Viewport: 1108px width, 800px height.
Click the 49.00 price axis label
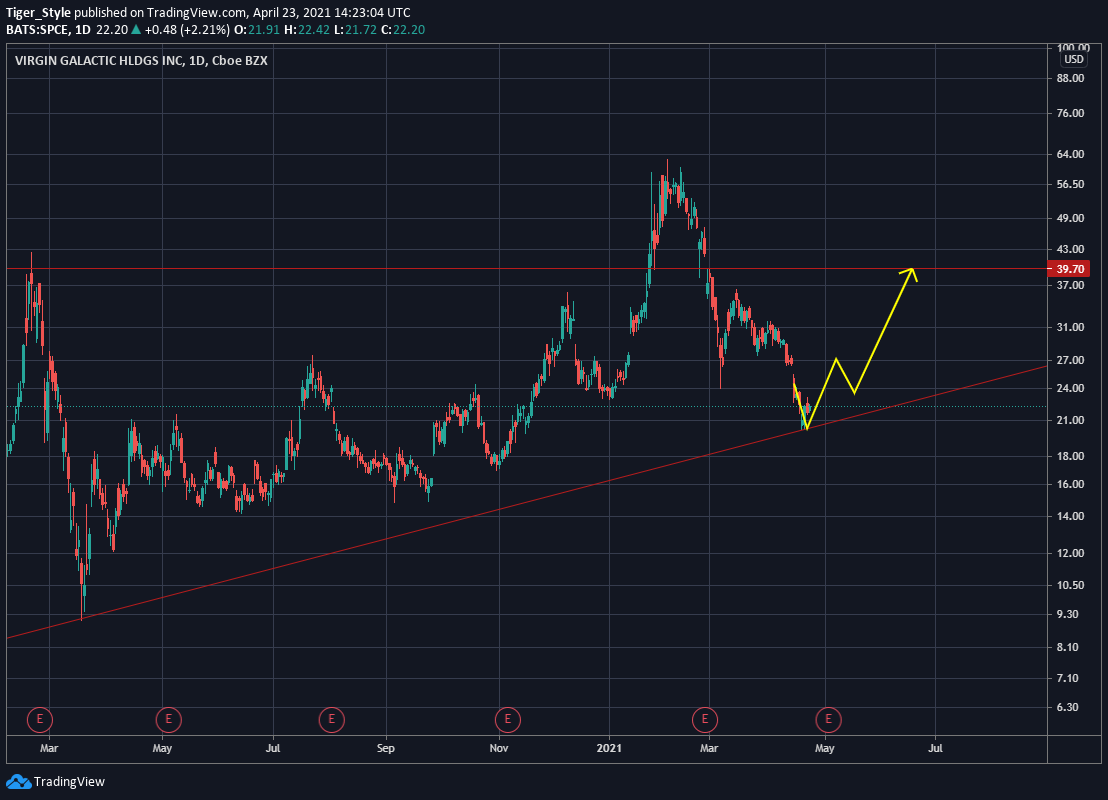(x=1071, y=218)
